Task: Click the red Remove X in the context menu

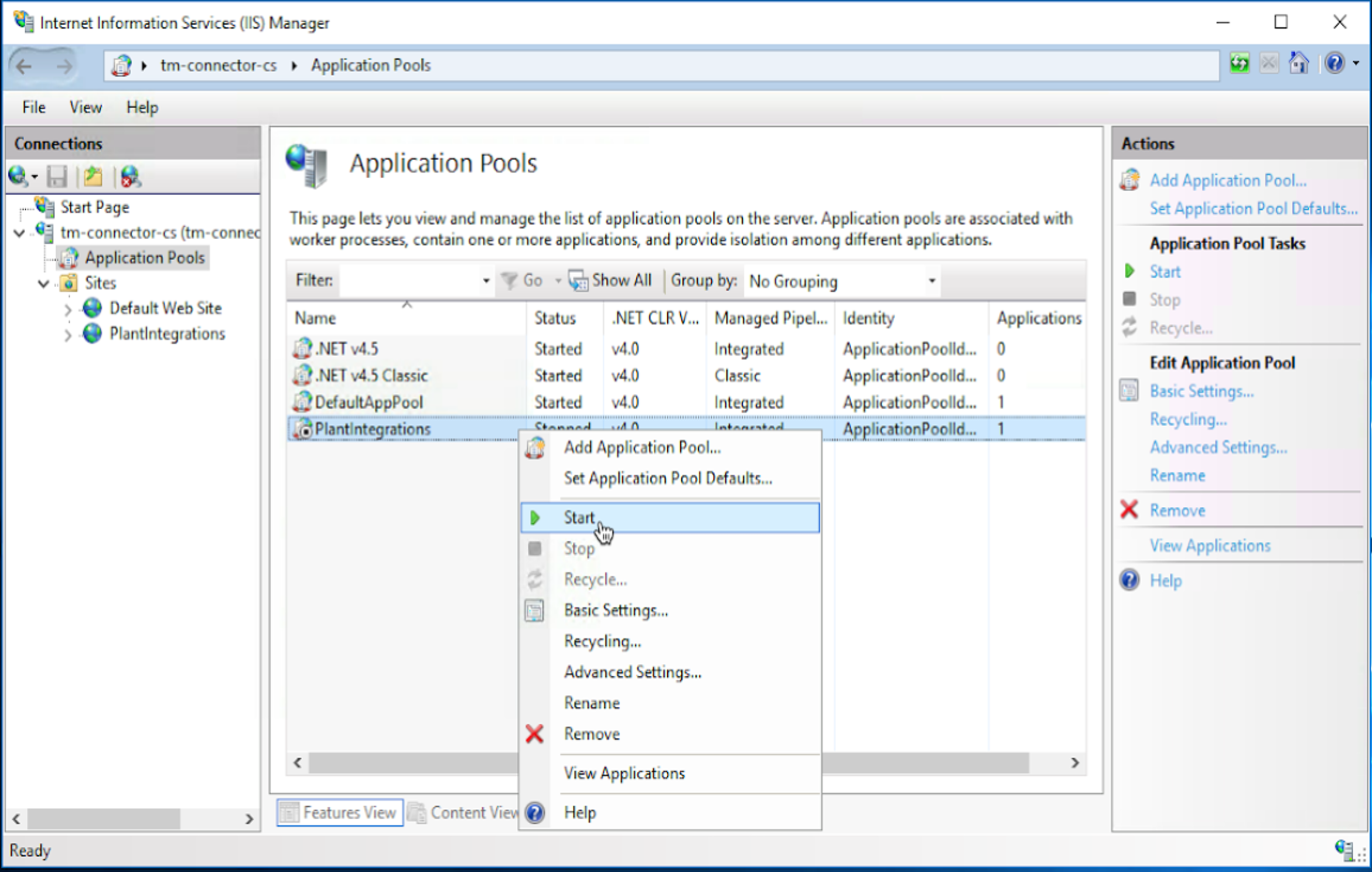Action: click(x=534, y=734)
